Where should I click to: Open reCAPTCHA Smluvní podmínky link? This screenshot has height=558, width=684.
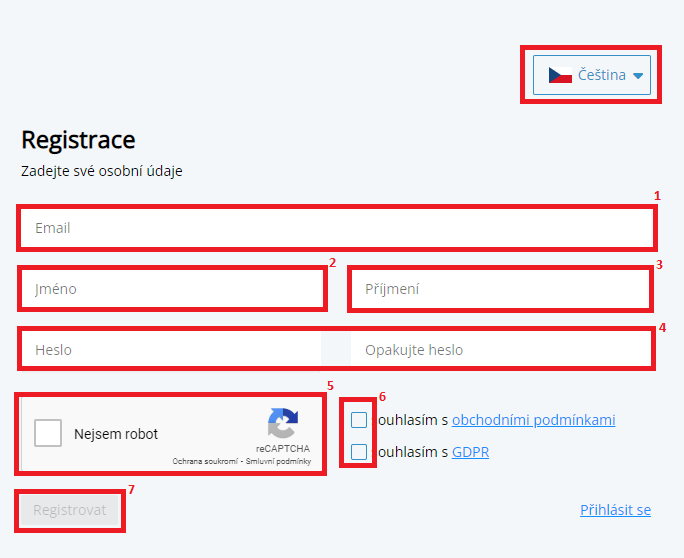pos(279,461)
